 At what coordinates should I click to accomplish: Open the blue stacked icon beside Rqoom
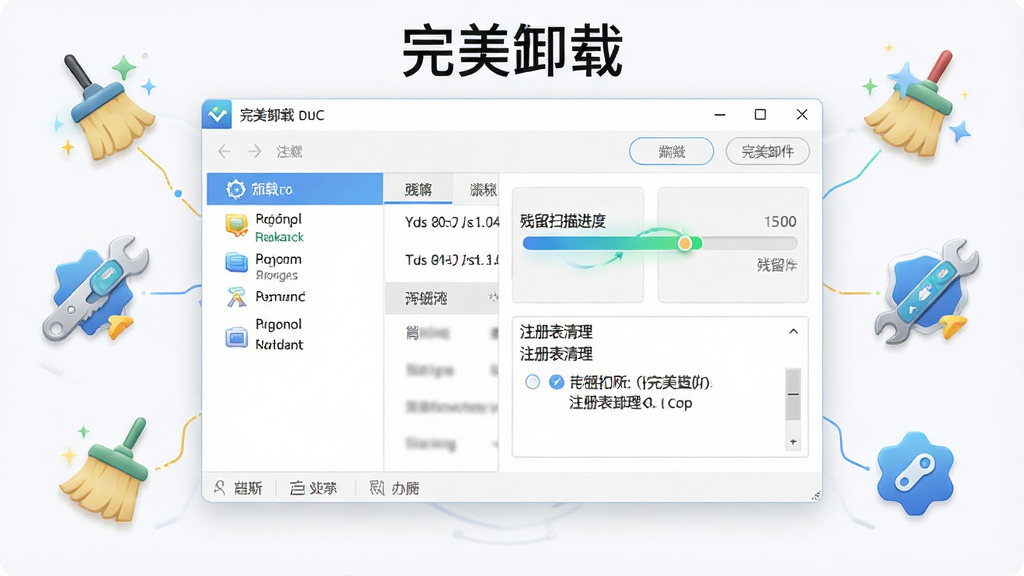pyautogui.click(x=236, y=263)
